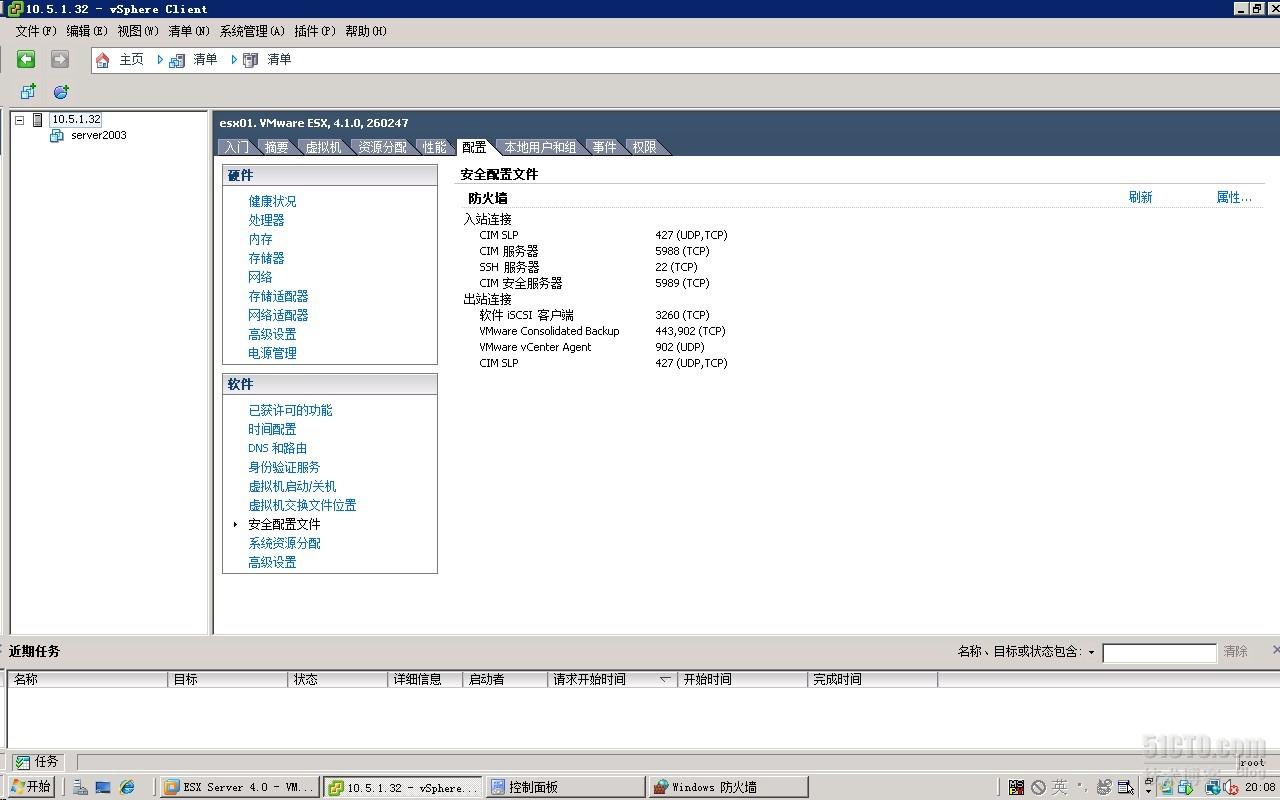This screenshot has height=800, width=1280.
Task: Click the second 清单 icon in breadcrumb
Action: [251, 60]
